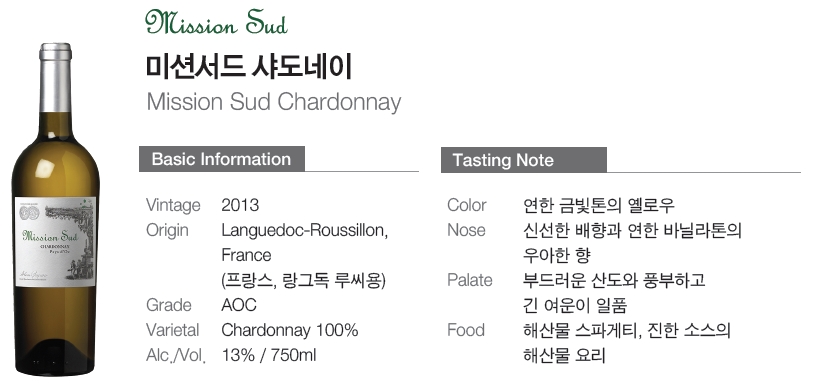813x383 pixels.
Task: Click the Color label in Tasting Note
Action: [x=467, y=205]
